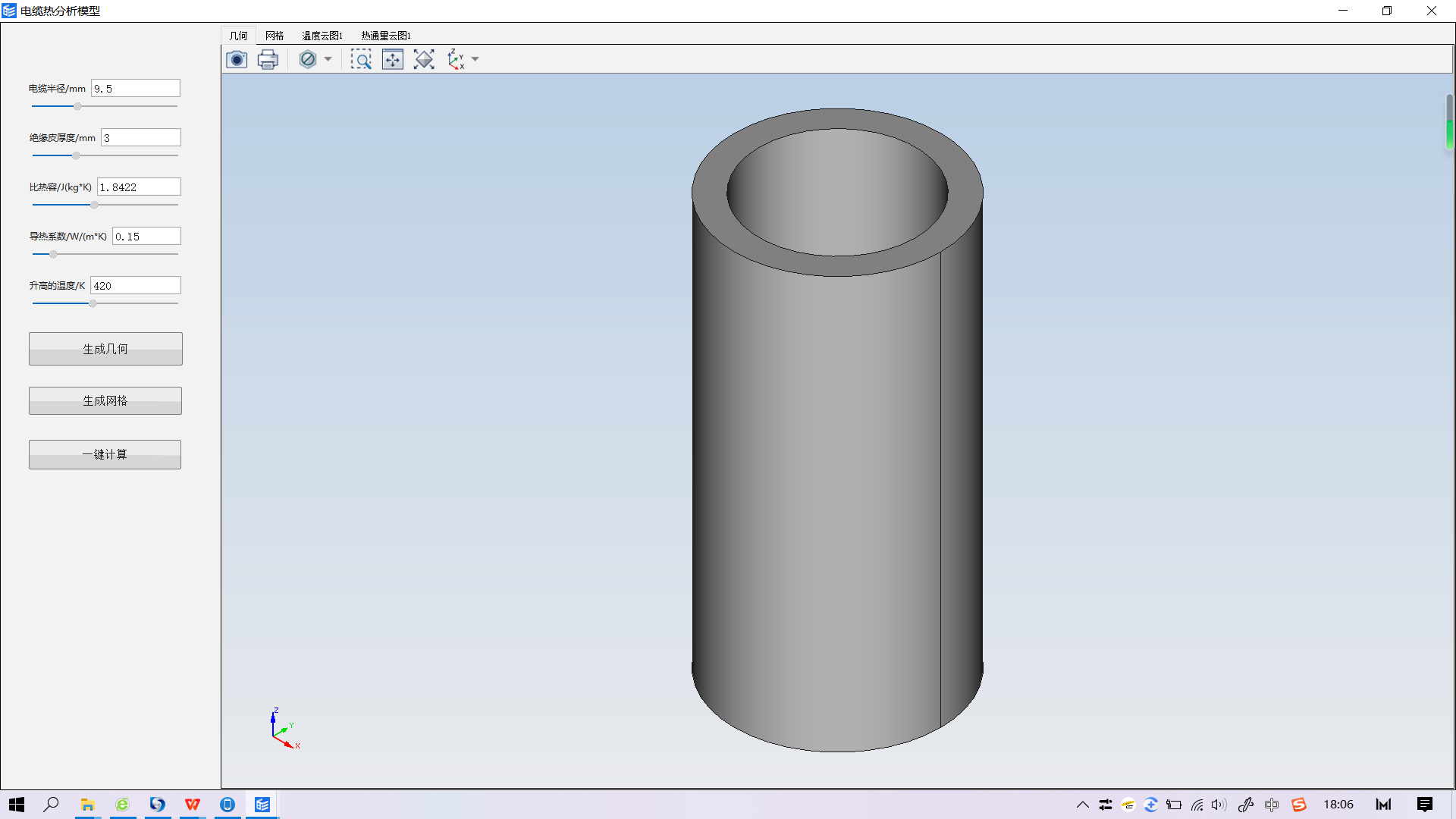Click the 一键计算 button
The image size is (1456, 819).
[x=105, y=454]
